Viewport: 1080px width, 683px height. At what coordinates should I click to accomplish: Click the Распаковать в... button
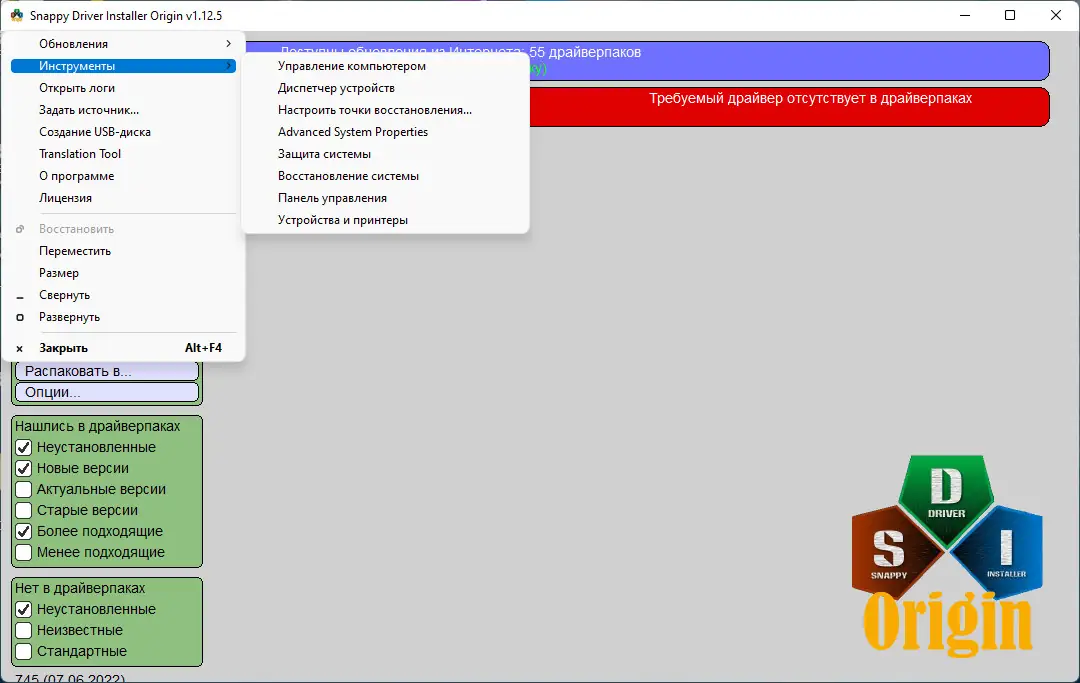(105, 371)
